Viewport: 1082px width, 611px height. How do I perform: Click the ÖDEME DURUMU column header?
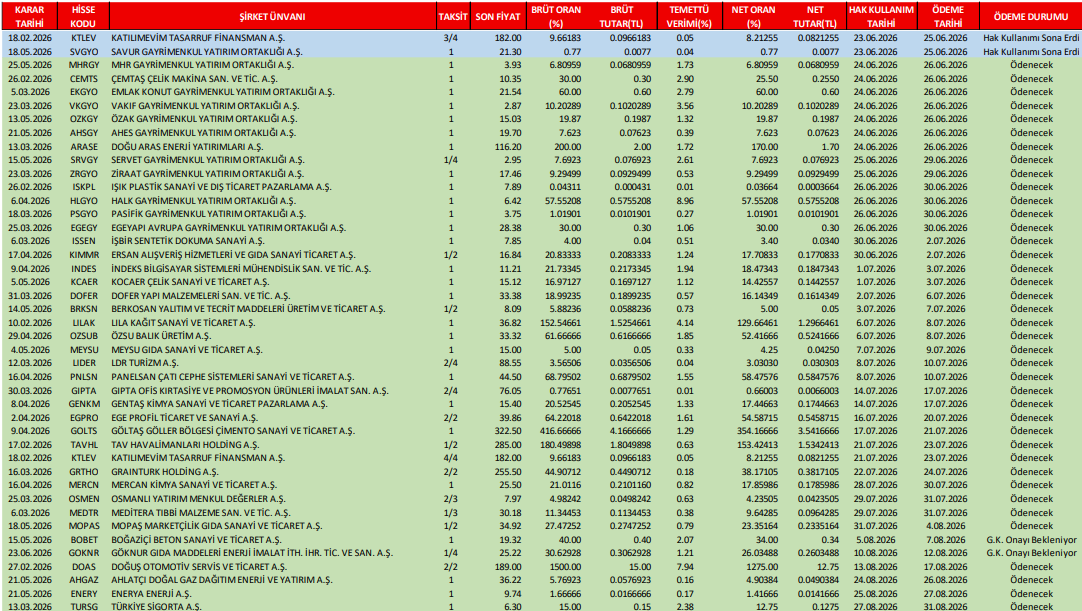tap(1030, 17)
